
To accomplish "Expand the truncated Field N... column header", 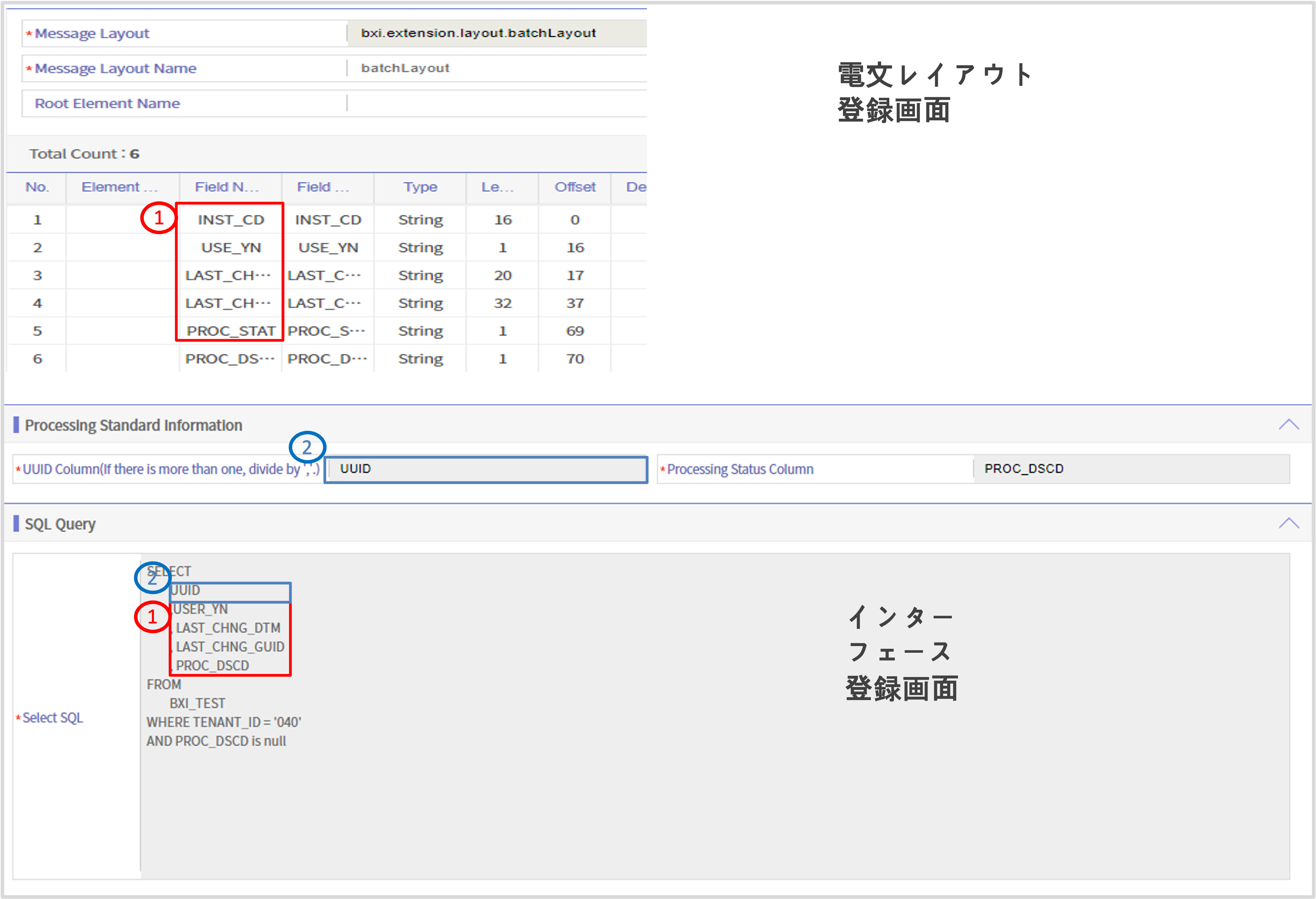I will click(229, 187).
